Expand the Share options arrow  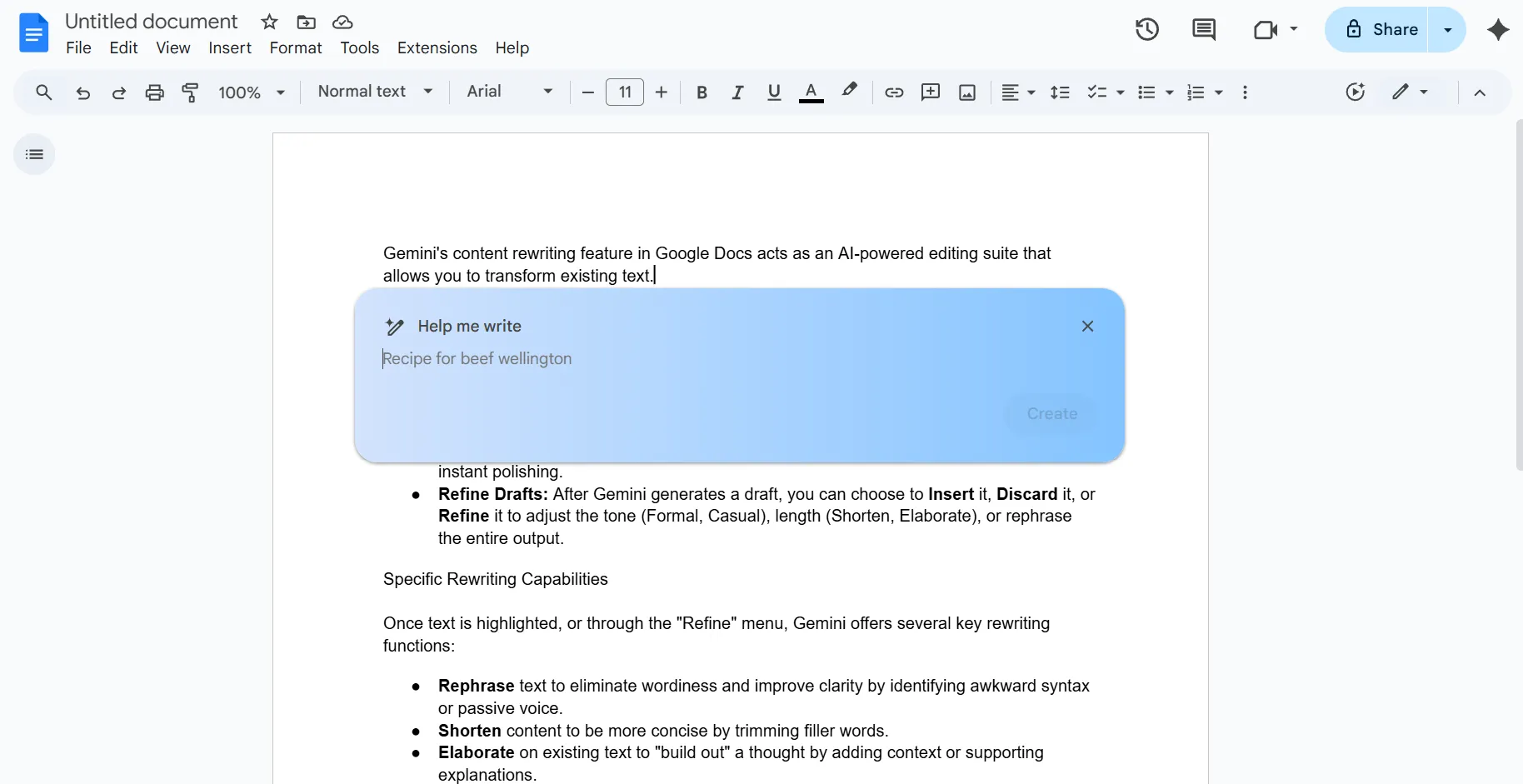pyautogui.click(x=1448, y=29)
